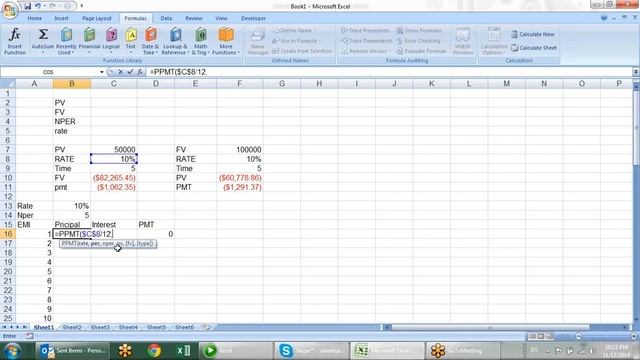
Task: Click the Name Manager button
Action: pyautogui.click(x=258, y=41)
